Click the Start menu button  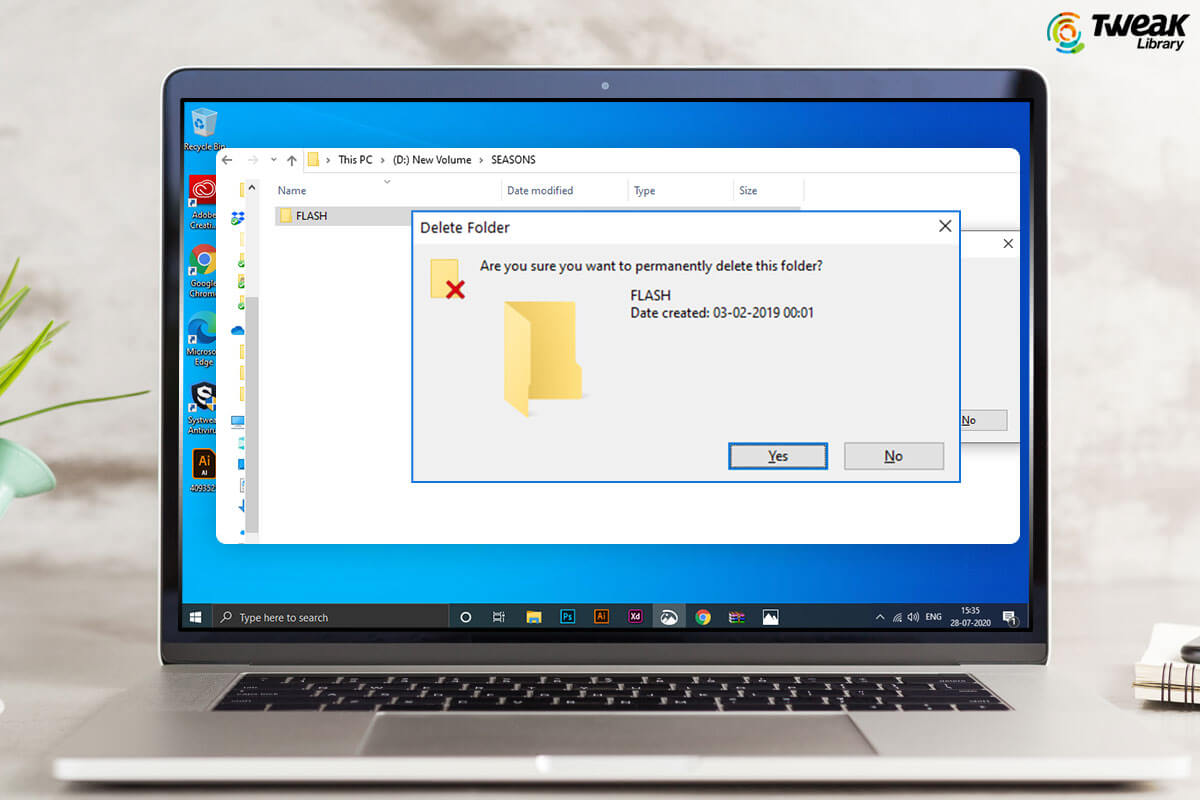click(x=196, y=616)
